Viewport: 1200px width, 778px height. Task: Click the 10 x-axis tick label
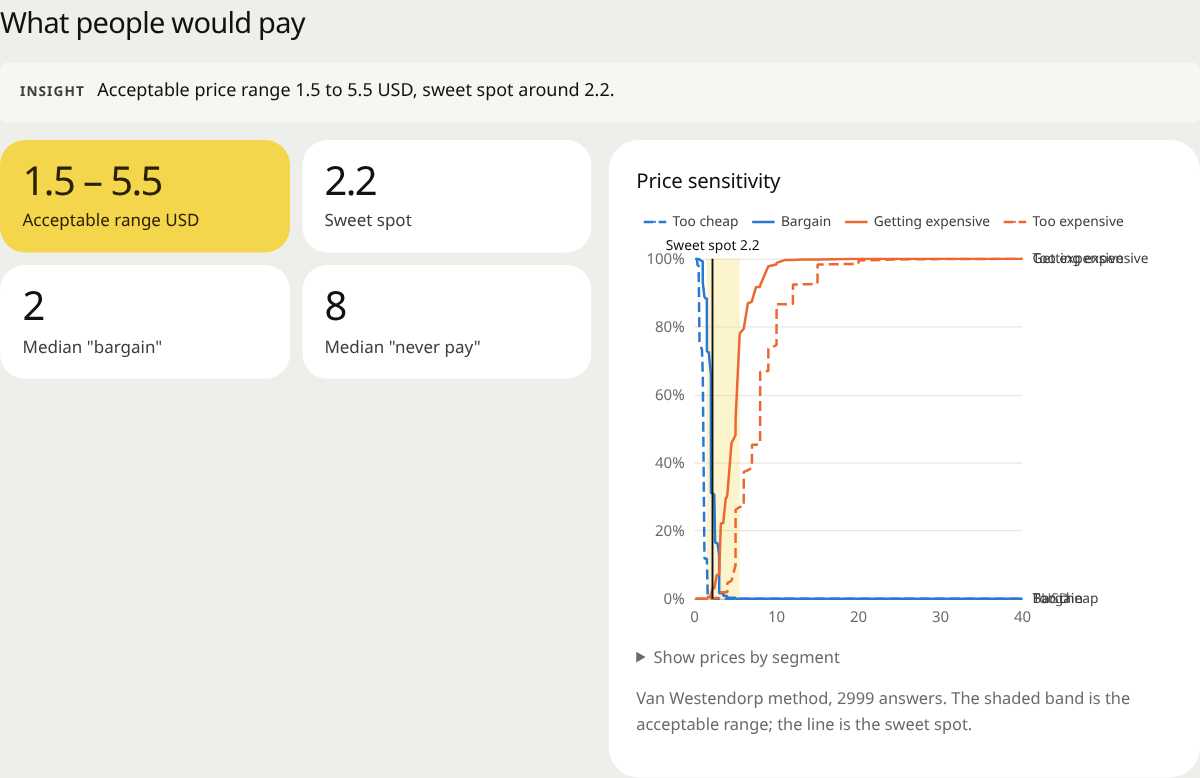click(x=777, y=617)
